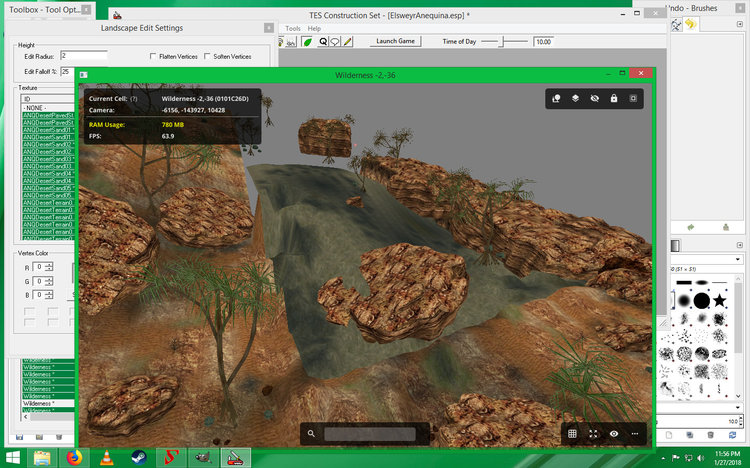Click the layers icon in the viewport overlay
Screen dimensions: 750x468
tap(575, 99)
